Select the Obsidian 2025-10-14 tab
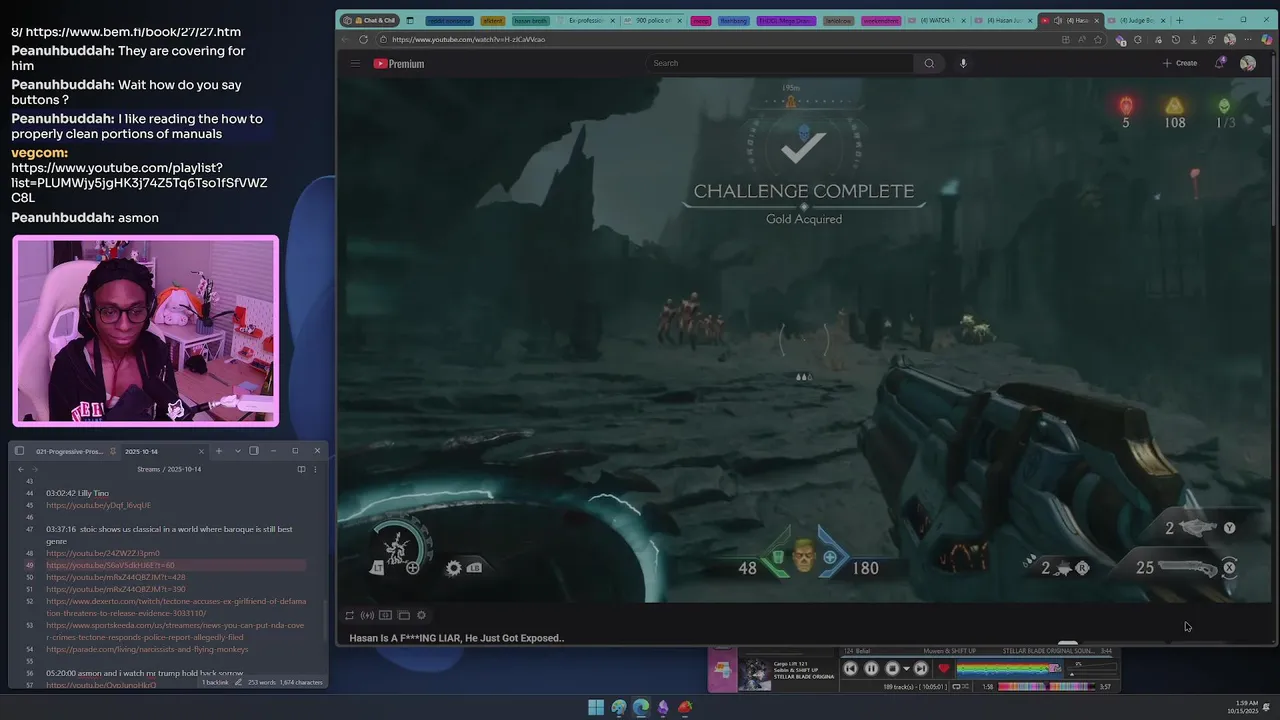 pyautogui.click(x=142, y=451)
